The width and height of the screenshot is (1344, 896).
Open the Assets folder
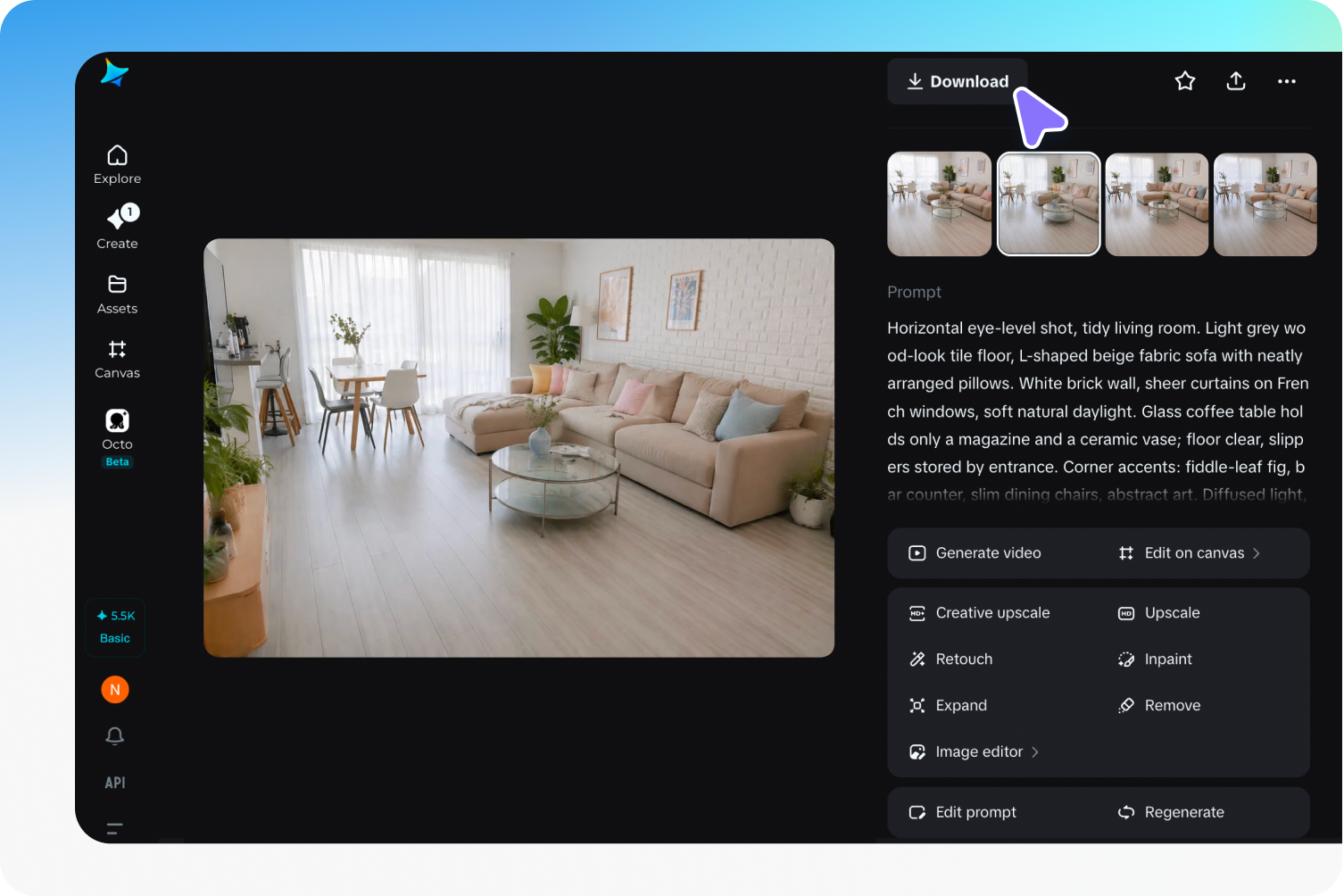(117, 295)
